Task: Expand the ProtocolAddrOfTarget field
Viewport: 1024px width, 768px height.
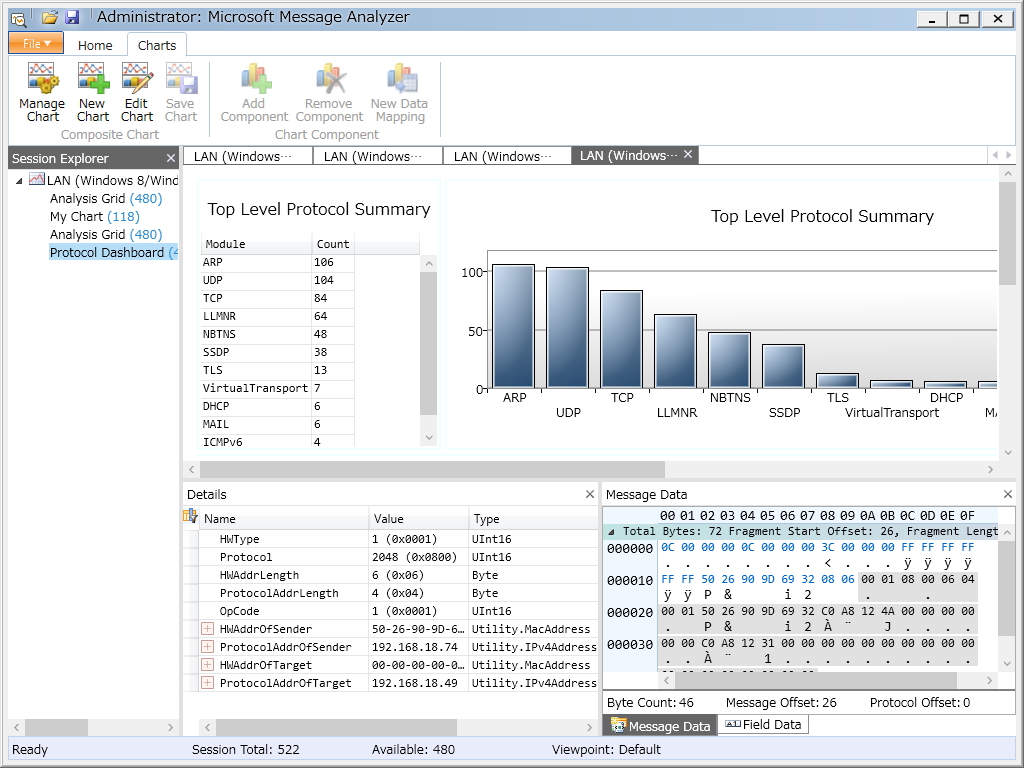Action: click(208, 683)
